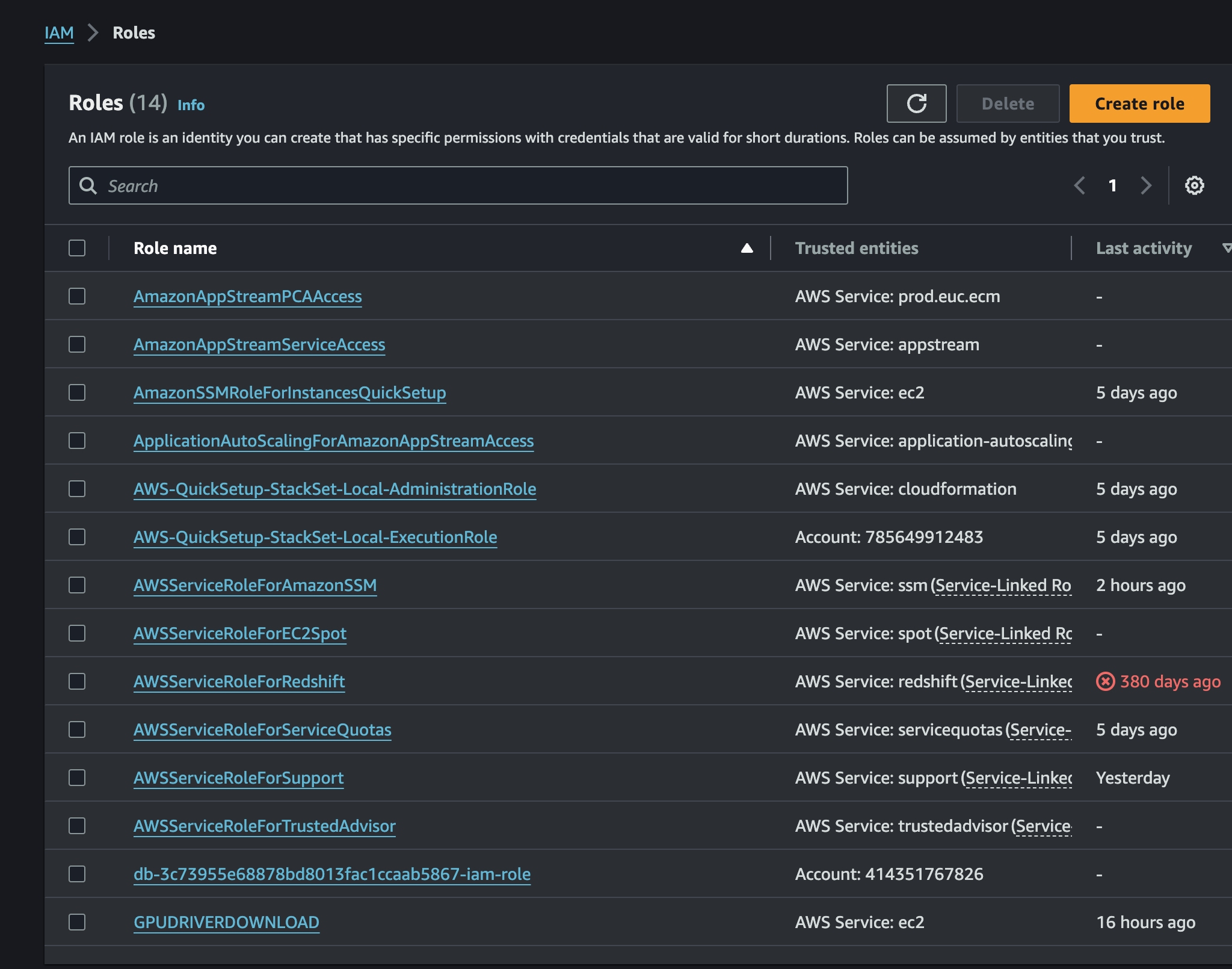Open AWSServiceRoleForAmazonSSM role
The image size is (1232, 969).
(255, 585)
